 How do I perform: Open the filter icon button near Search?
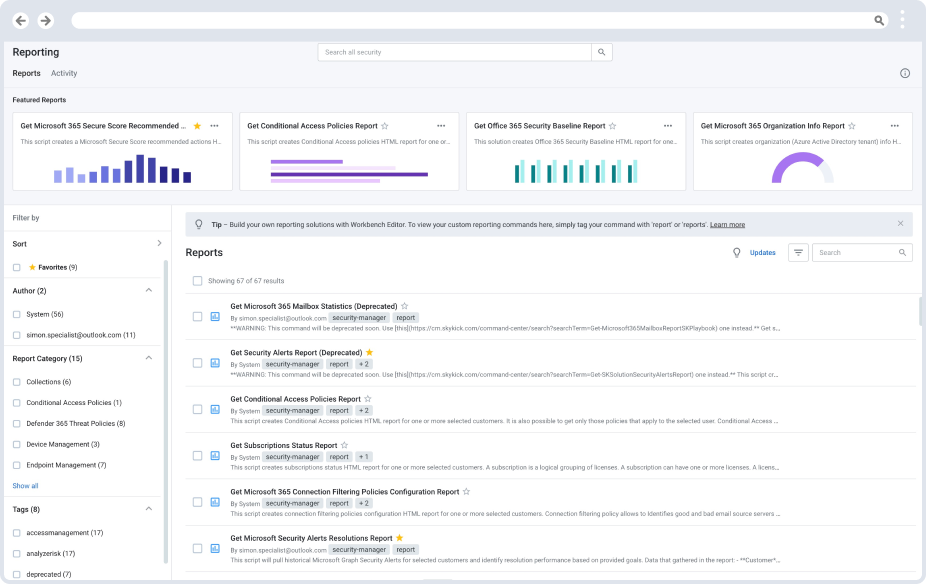pyautogui.click(x=798, y=253)
